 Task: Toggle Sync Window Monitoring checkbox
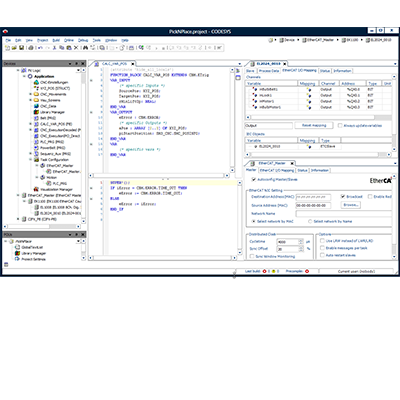(252, 256)
